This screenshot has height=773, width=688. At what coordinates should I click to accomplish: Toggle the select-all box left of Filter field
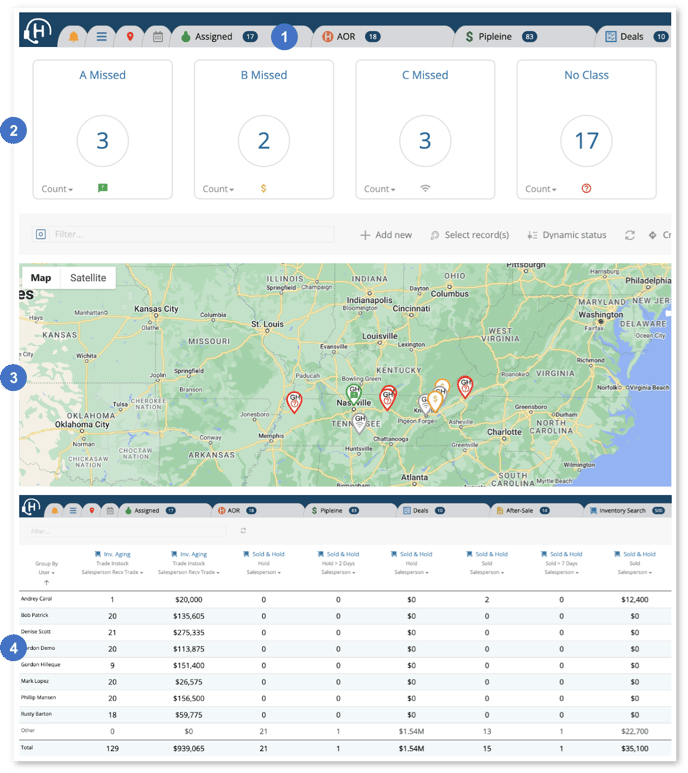[x=41, y=234]
